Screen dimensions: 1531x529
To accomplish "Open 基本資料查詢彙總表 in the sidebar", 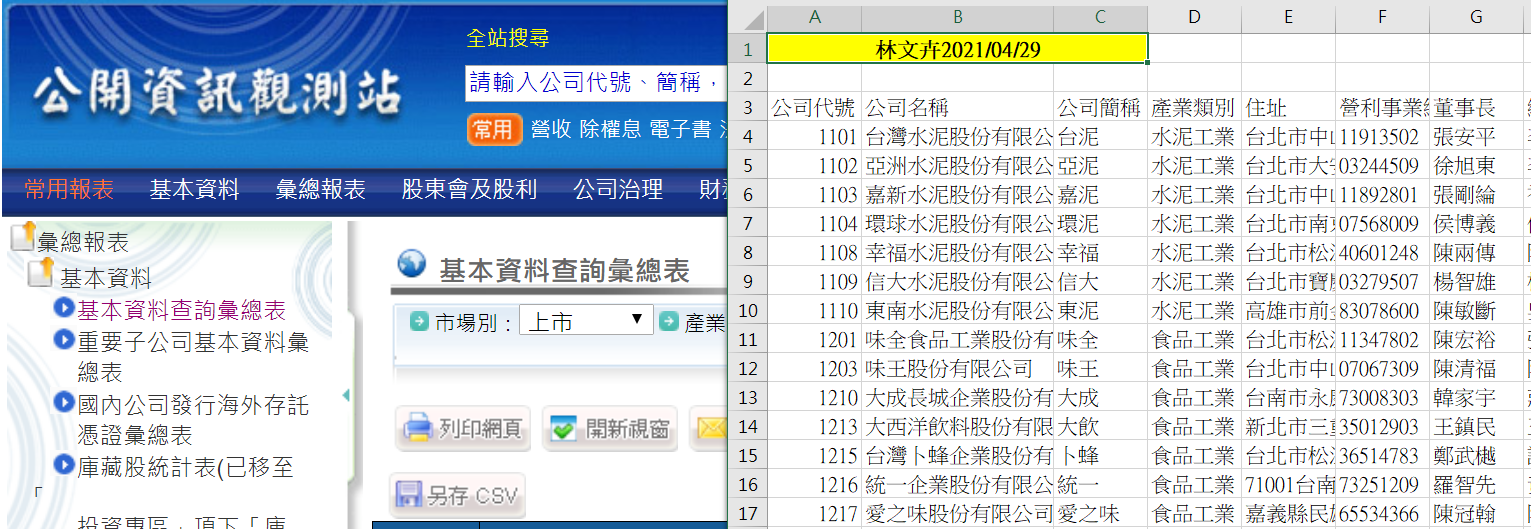I will coord(182,310).
